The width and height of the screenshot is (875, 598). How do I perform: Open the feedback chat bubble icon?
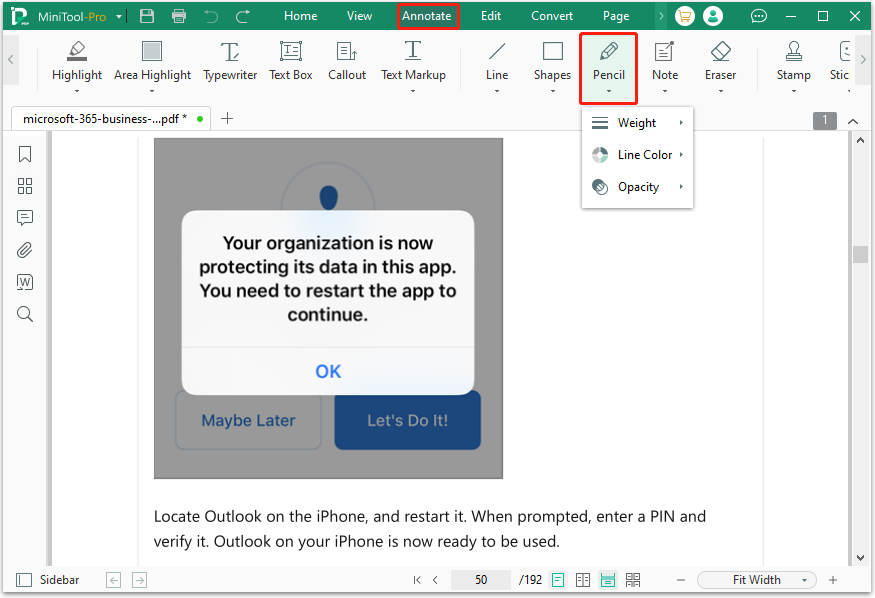click(758, 16)
